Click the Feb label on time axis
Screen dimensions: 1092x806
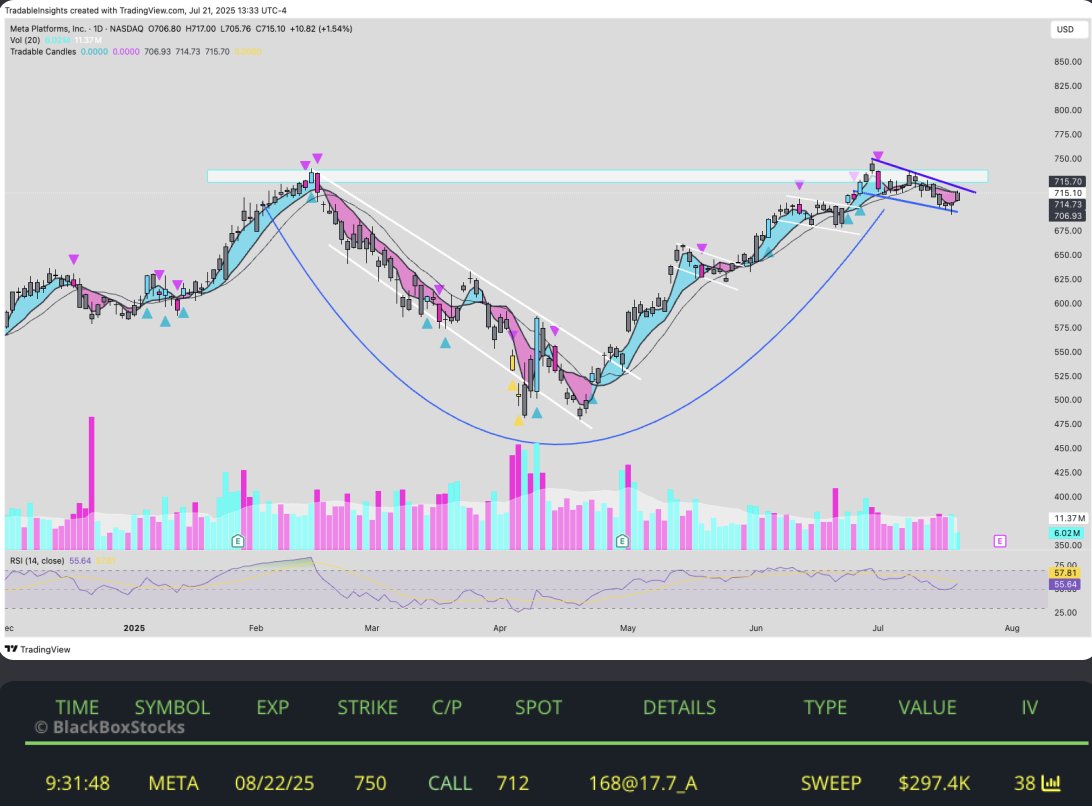pyautogui.click(x=256, y=628)
